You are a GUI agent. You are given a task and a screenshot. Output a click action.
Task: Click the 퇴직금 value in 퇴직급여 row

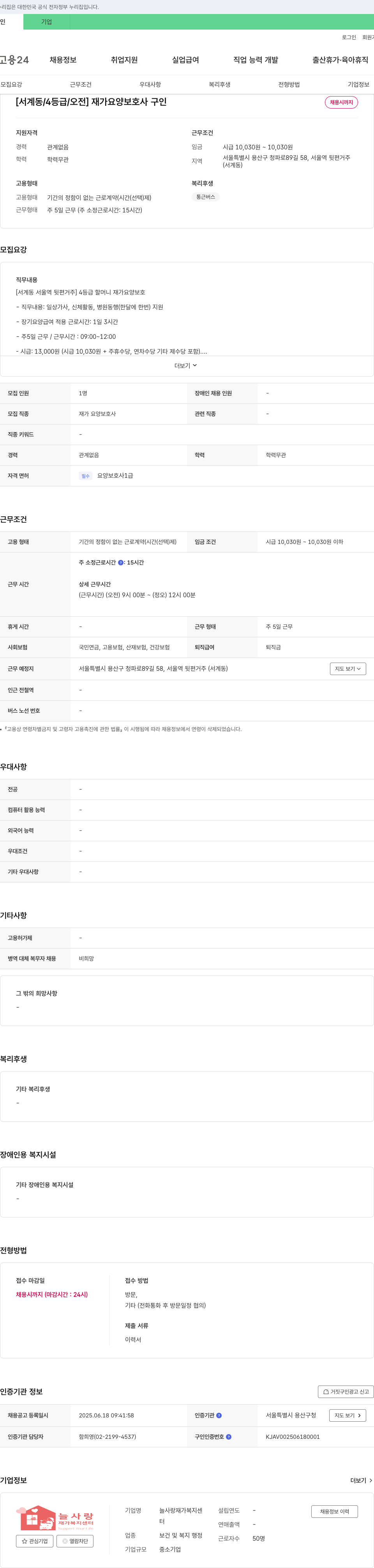(x=273, y=647)
